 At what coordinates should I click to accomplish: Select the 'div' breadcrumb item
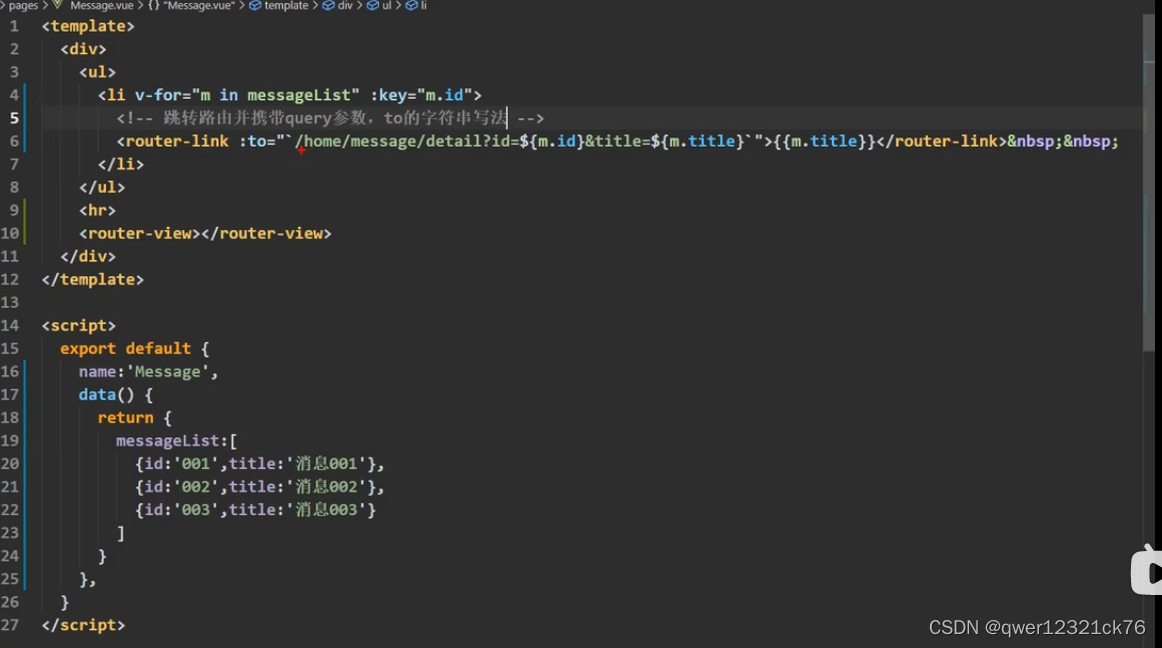[x=345, y=5]
